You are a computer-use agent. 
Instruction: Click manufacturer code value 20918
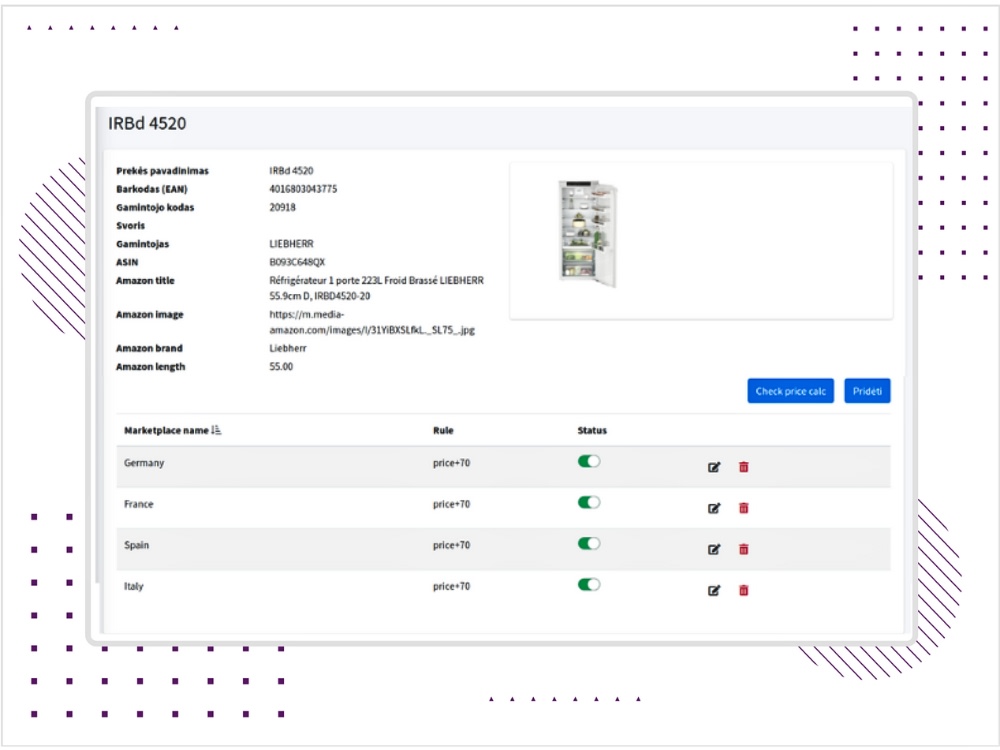(x=283, y=207)
